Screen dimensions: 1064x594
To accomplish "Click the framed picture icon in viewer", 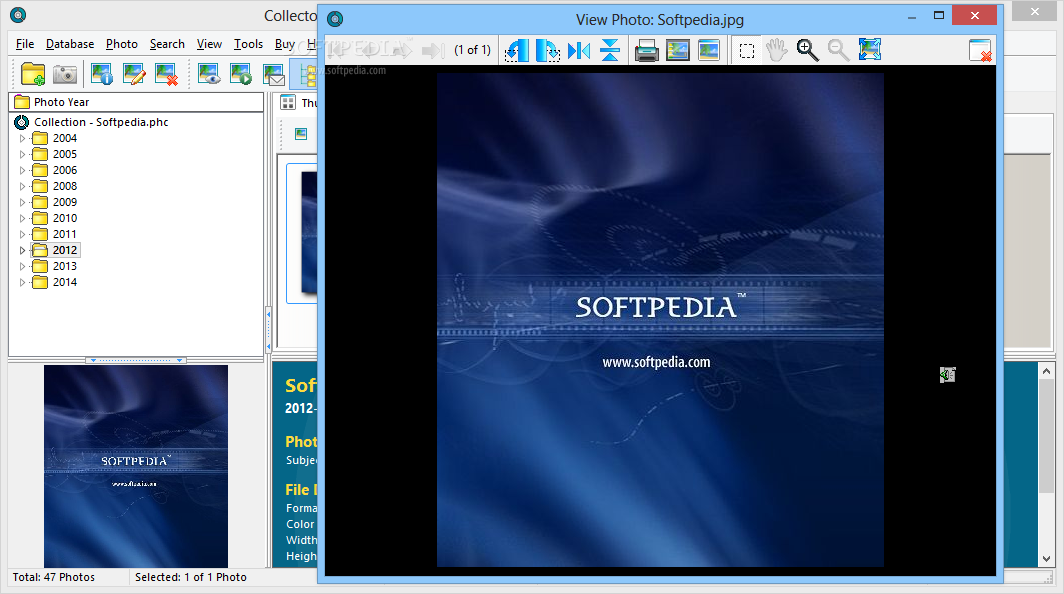I will pyautogui.click(x=678, y=50).
